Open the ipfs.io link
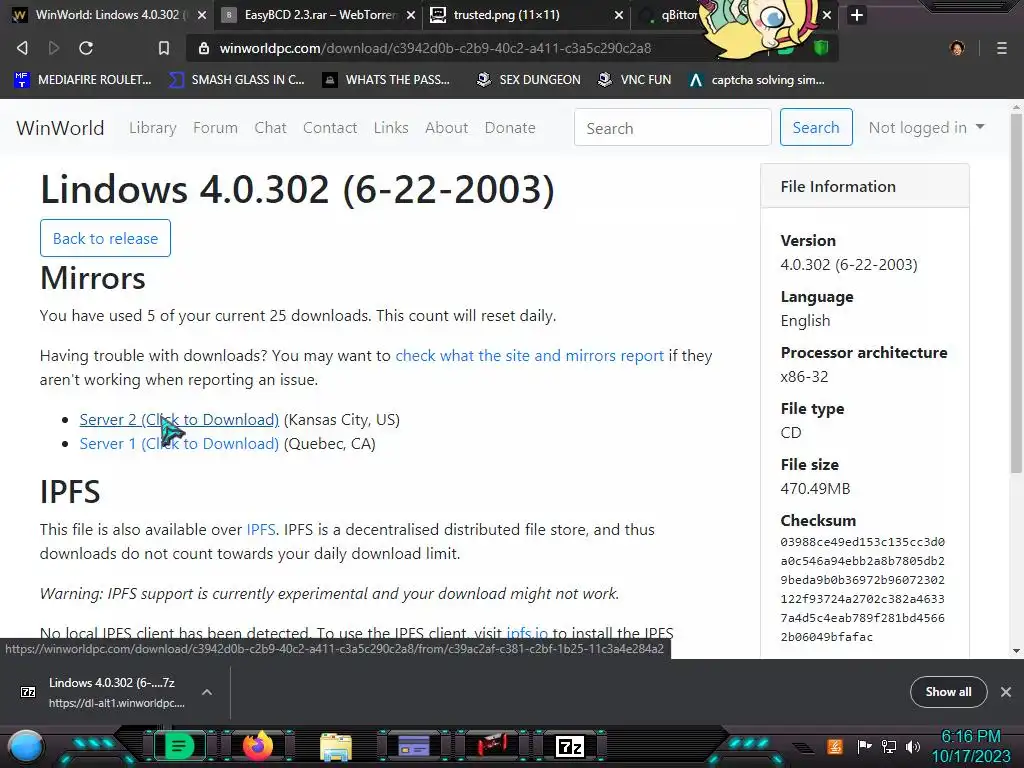Screen dimensions: 1024x768 click(527, 633)
